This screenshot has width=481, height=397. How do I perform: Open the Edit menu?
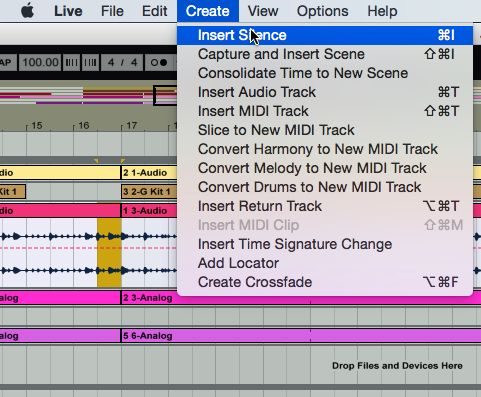tap(155, 11)
